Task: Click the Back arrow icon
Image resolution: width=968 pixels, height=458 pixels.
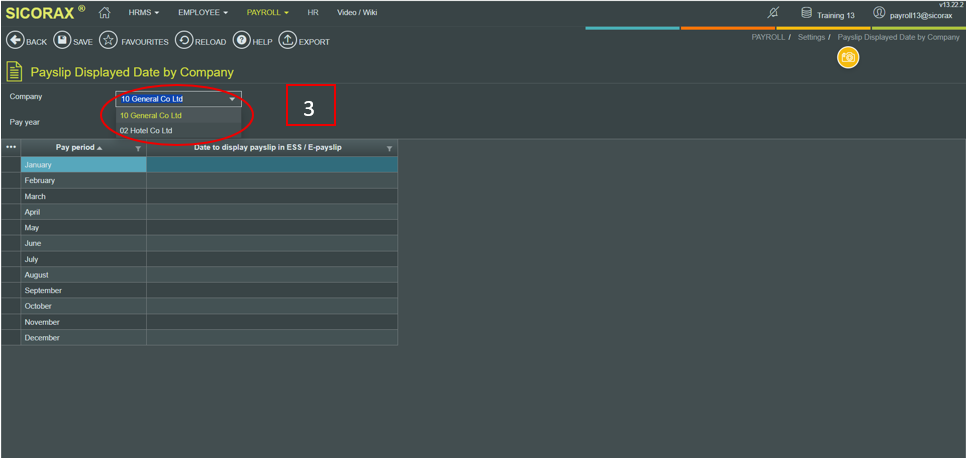Action: tap(16, 41)
